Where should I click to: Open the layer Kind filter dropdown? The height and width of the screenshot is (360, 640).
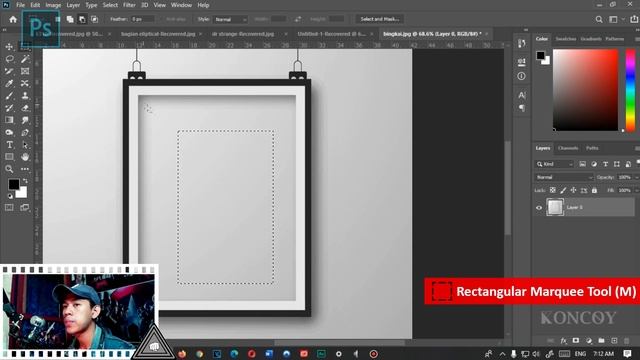point(554,164)
